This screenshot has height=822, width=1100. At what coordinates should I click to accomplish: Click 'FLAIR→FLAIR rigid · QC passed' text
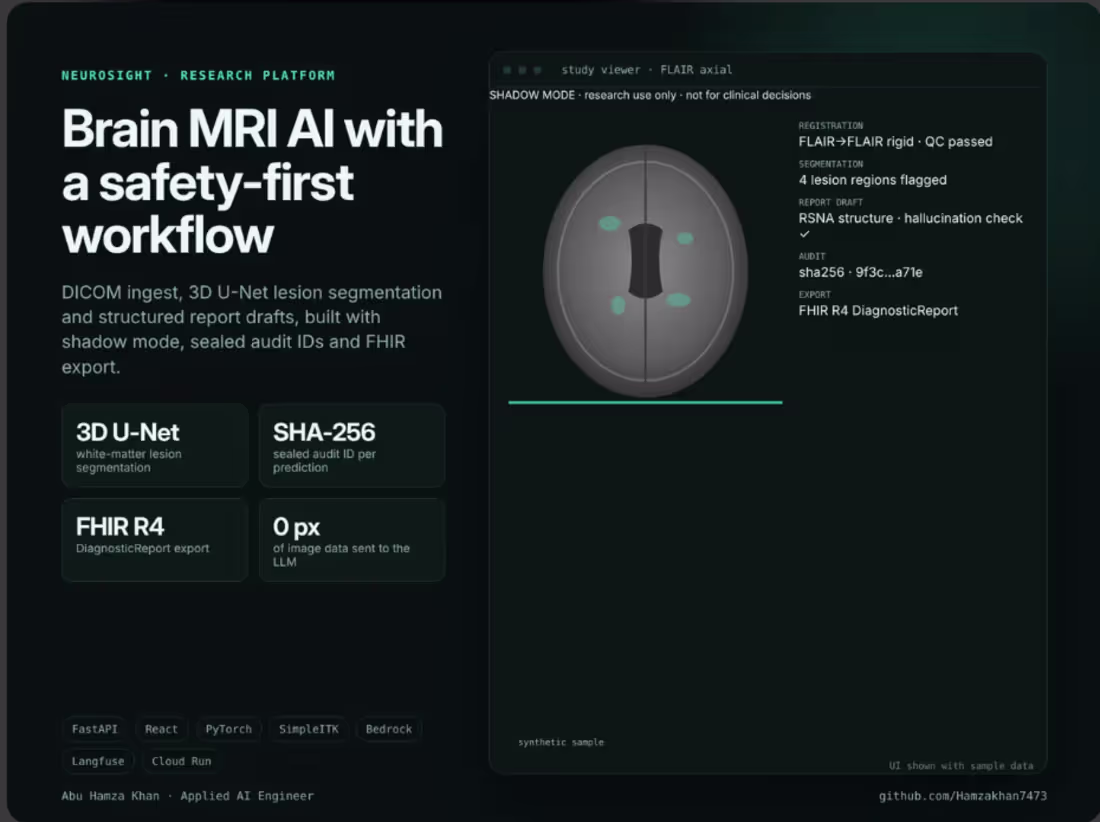pos(895,142)
